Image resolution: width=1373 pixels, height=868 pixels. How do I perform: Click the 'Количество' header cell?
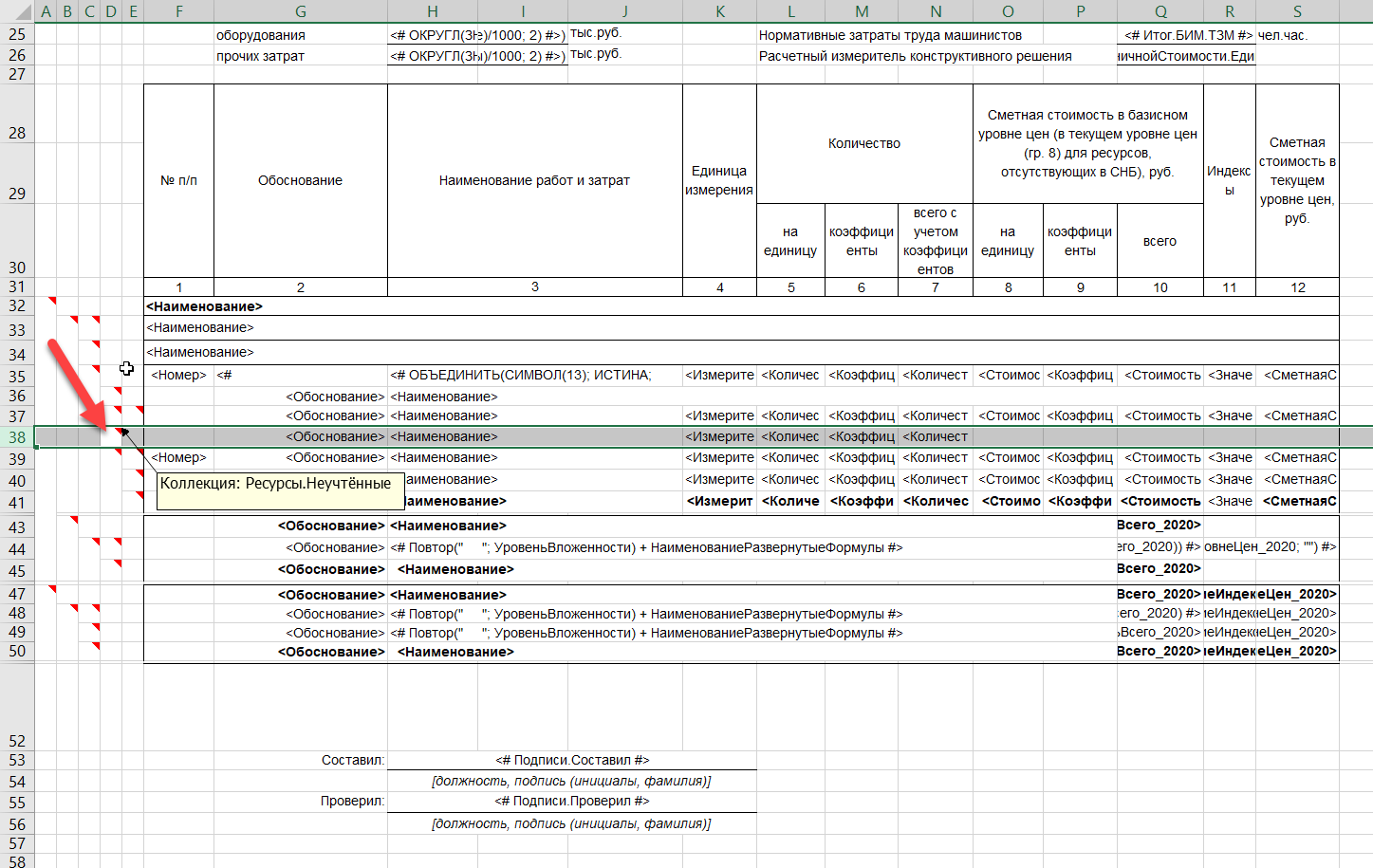[x=864, y=143]
